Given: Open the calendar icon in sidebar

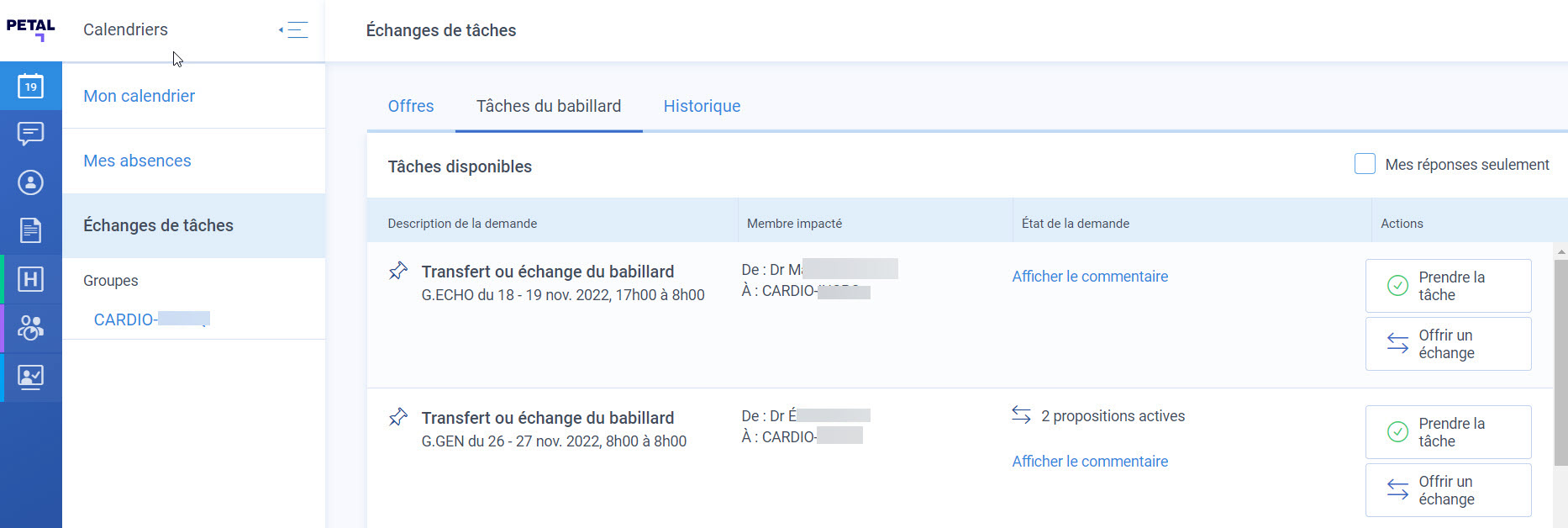Looking at the screenshot, I should [31, 86].
